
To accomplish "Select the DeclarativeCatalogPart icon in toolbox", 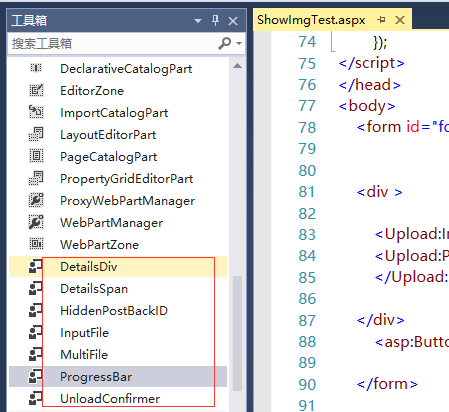I will [36, 68].
